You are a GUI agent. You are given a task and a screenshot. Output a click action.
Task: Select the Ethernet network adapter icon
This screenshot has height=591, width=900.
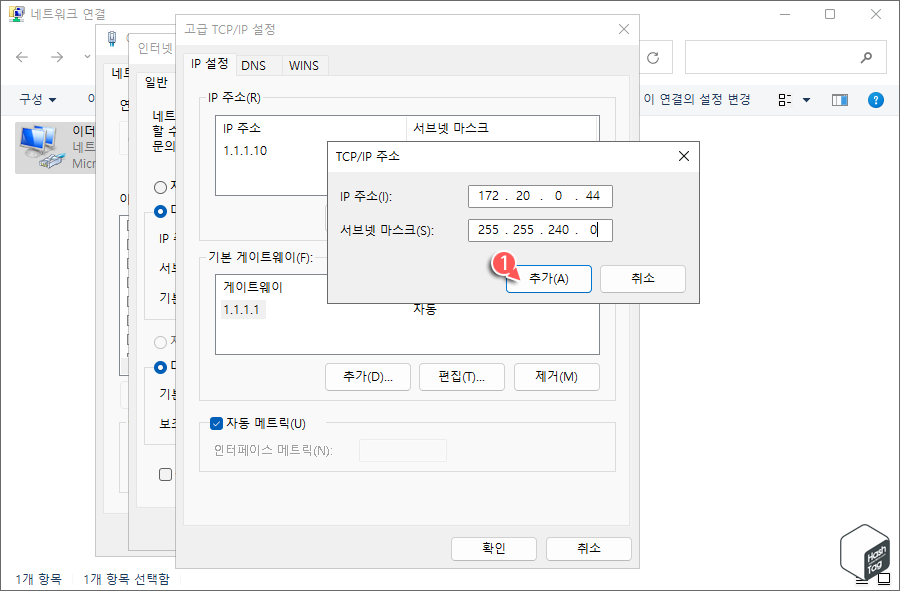40,148
